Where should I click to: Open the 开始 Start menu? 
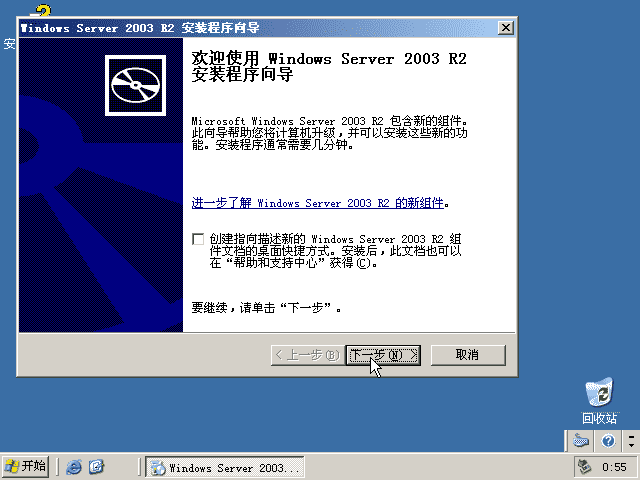(26, 466)
